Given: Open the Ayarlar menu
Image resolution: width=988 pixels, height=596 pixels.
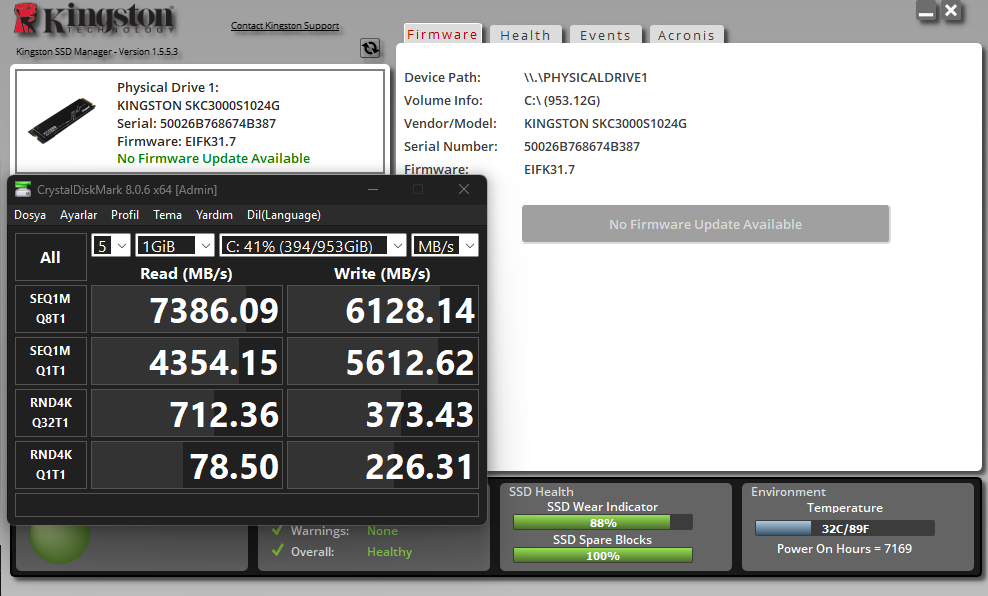Looking at the screenshot, I should tap(79, 215).
